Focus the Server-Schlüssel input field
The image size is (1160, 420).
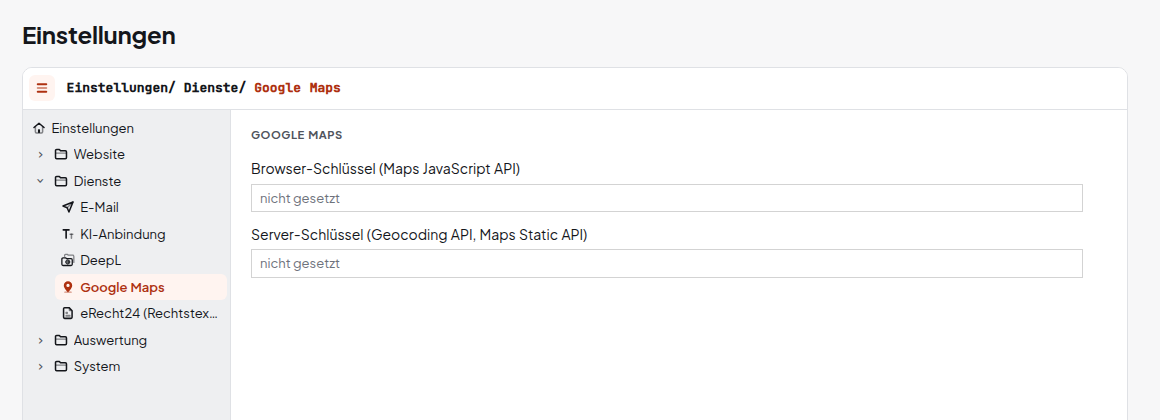667,263
